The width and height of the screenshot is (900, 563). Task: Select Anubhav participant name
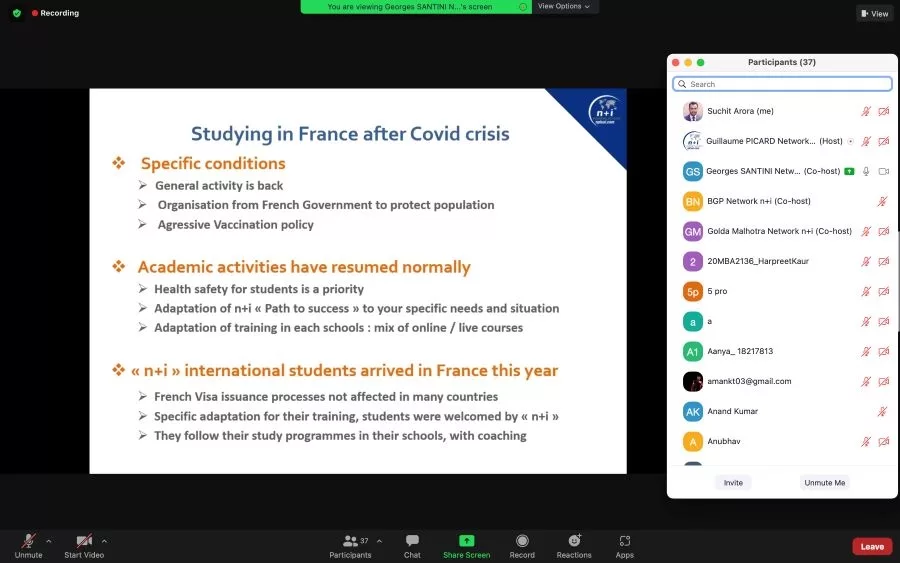723,441
